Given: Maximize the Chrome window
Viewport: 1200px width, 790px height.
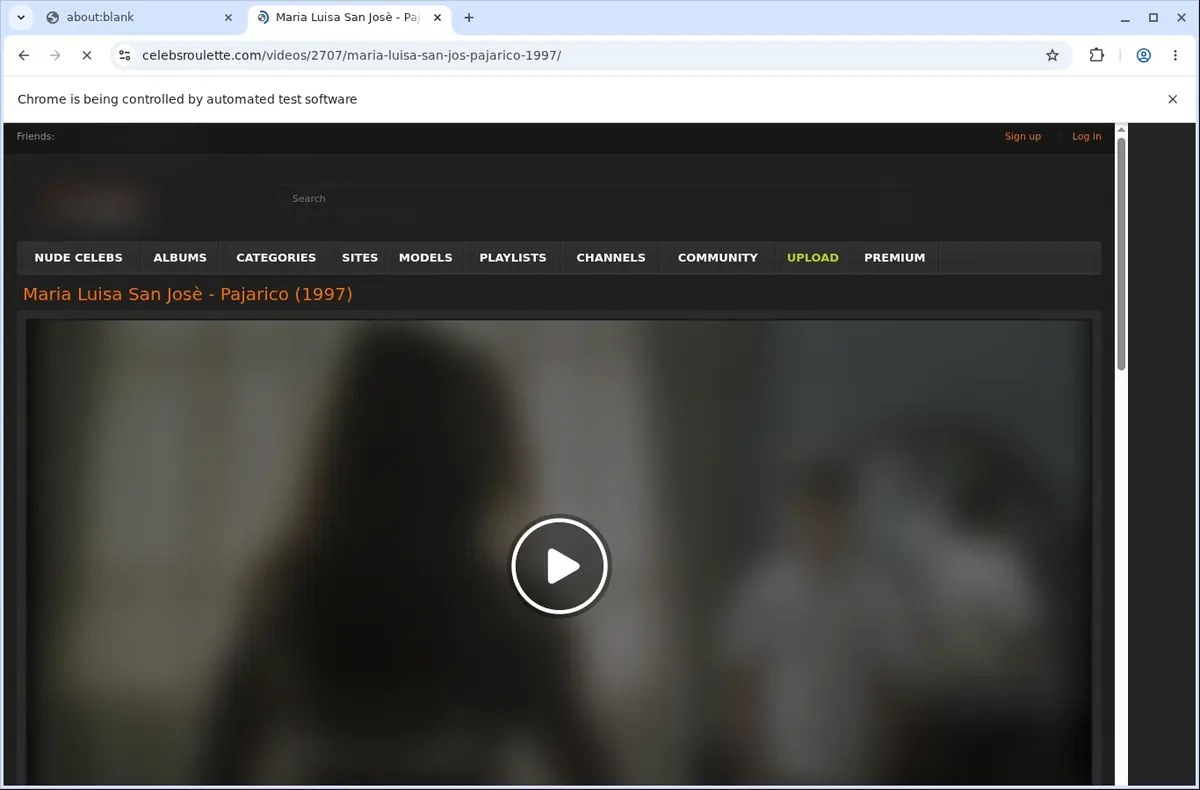Looking at the screenshot, I should pyautogui.click(x=1153, y=17).
